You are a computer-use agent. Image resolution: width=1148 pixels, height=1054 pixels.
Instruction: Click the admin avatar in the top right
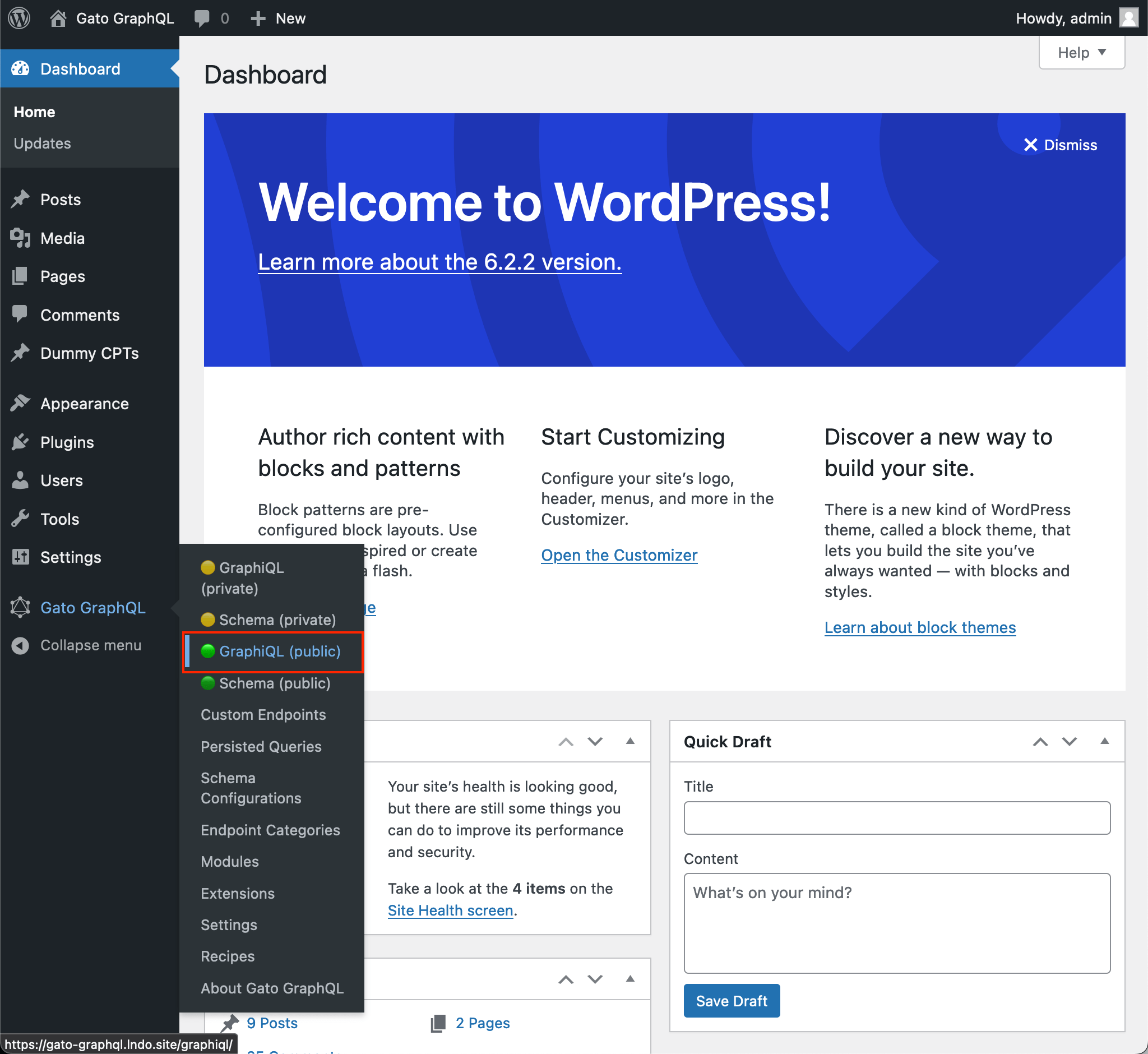pos(1128,18)
